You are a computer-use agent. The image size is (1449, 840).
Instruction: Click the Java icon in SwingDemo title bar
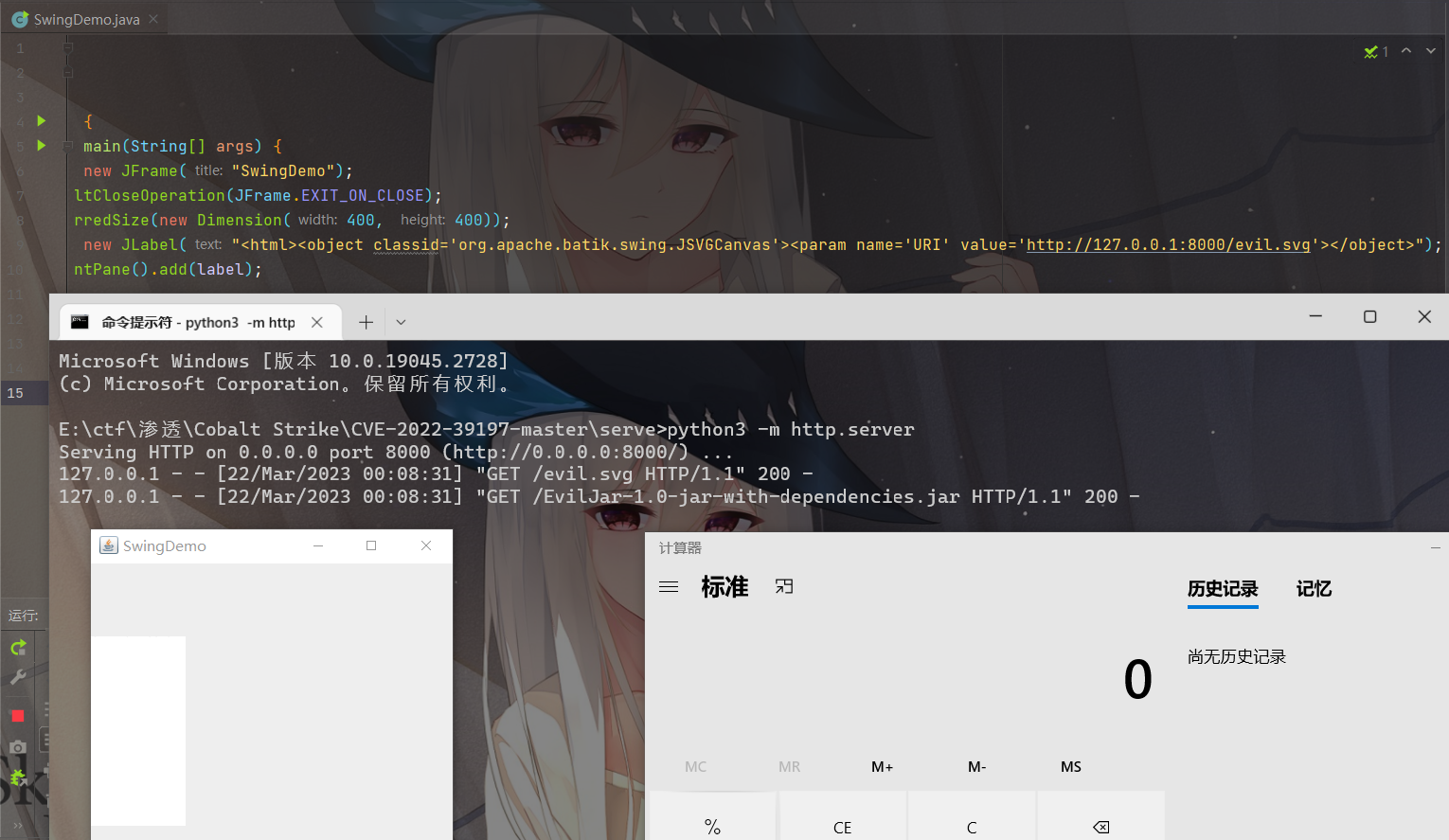click(109, 545)
